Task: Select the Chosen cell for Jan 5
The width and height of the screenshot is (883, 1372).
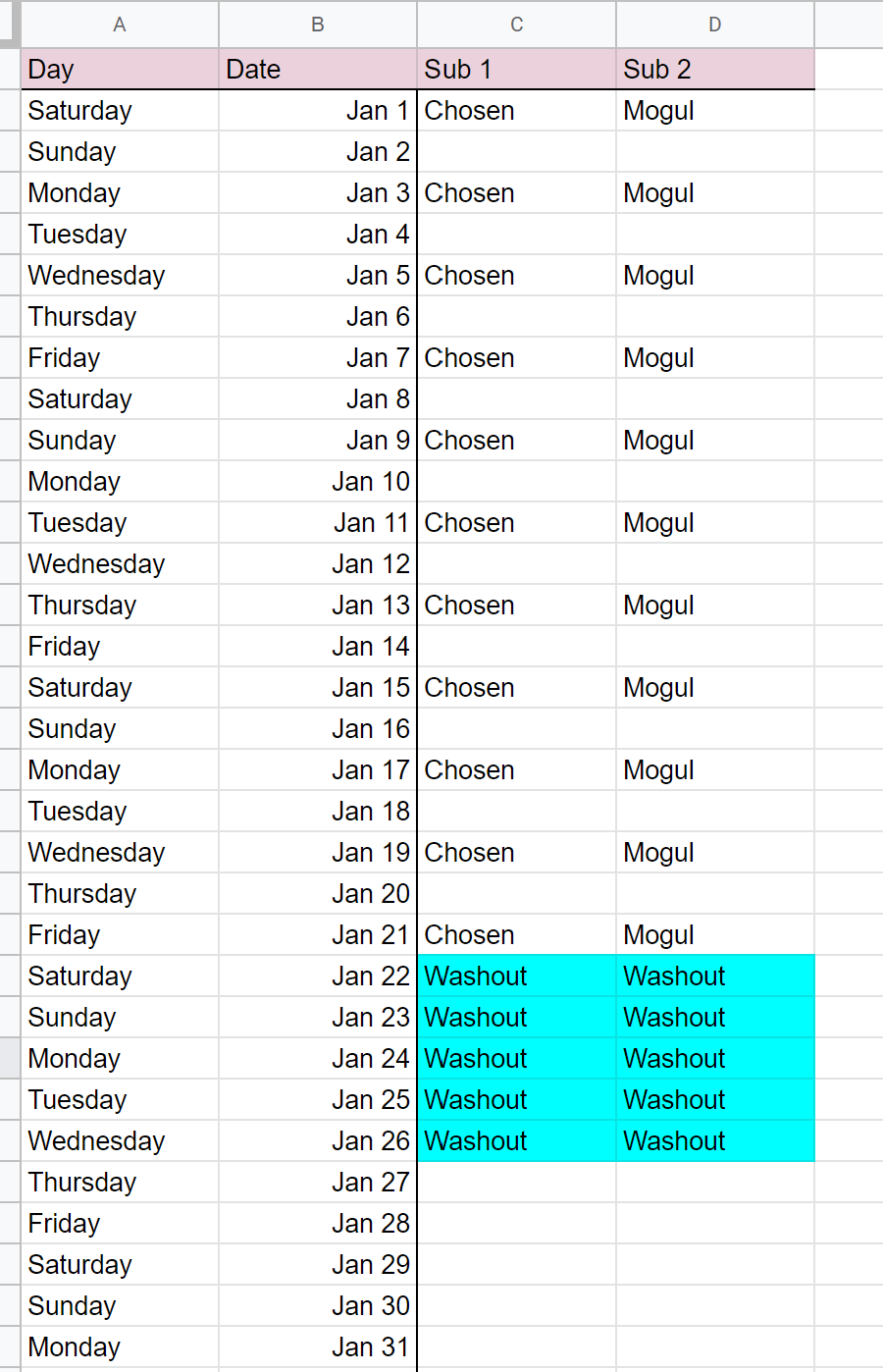Action: [517, 276]
